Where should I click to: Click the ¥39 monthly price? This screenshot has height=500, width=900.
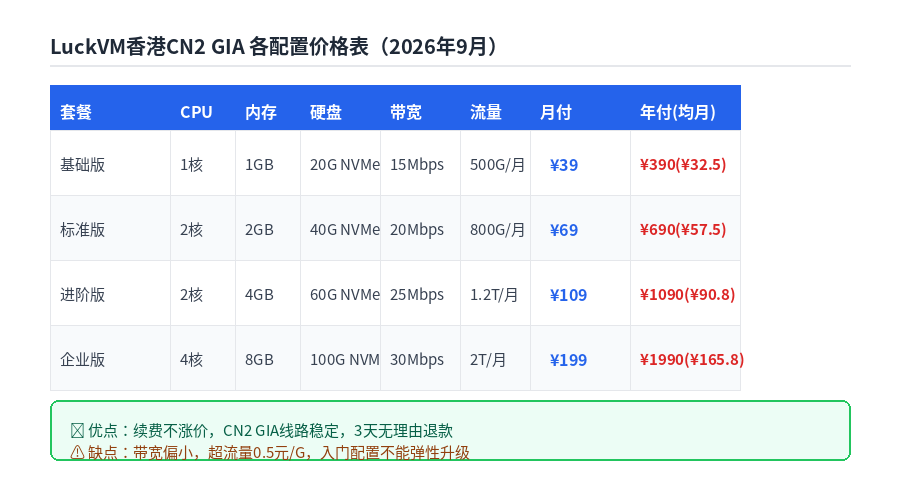[564, 165]
